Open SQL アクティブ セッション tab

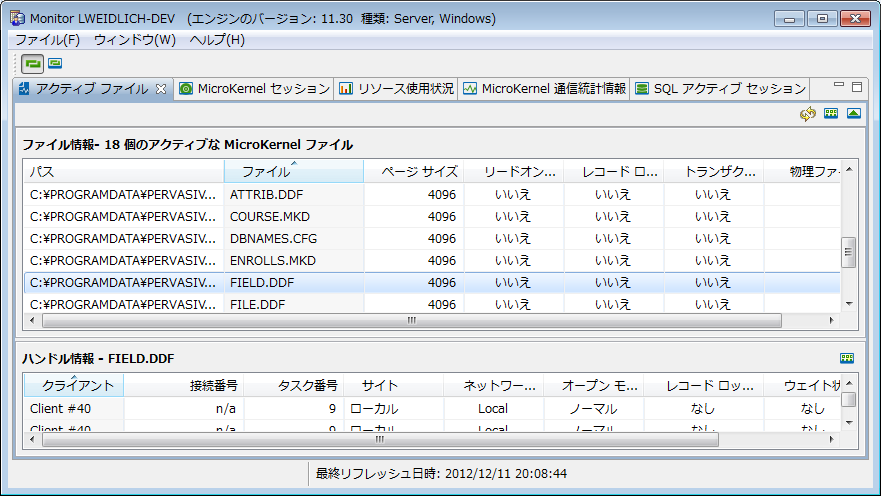pyautogui.click(x=720, y=89)
